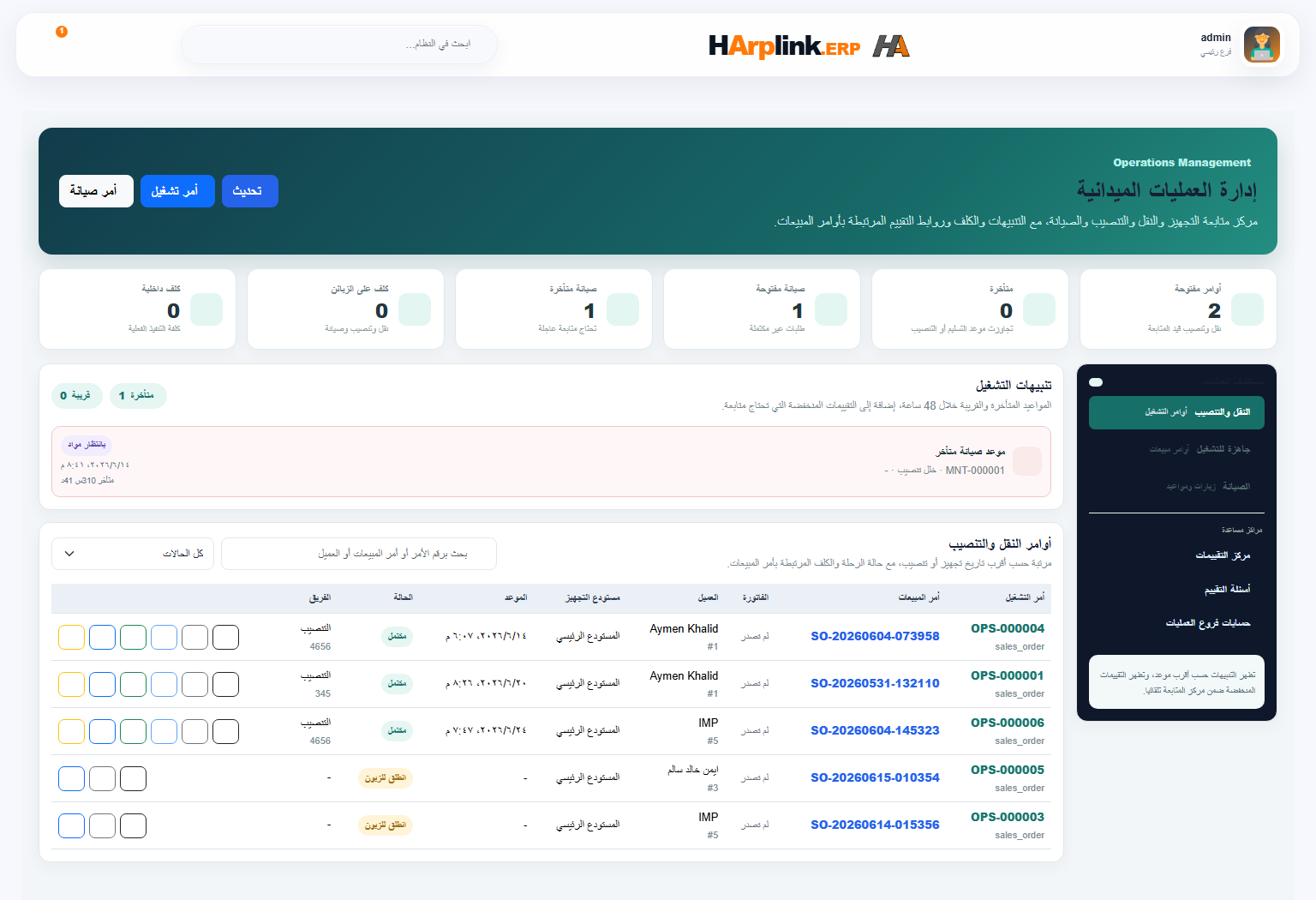
Task: Open sales order SO-20260614-015356
Action: [x=875, y=825]
